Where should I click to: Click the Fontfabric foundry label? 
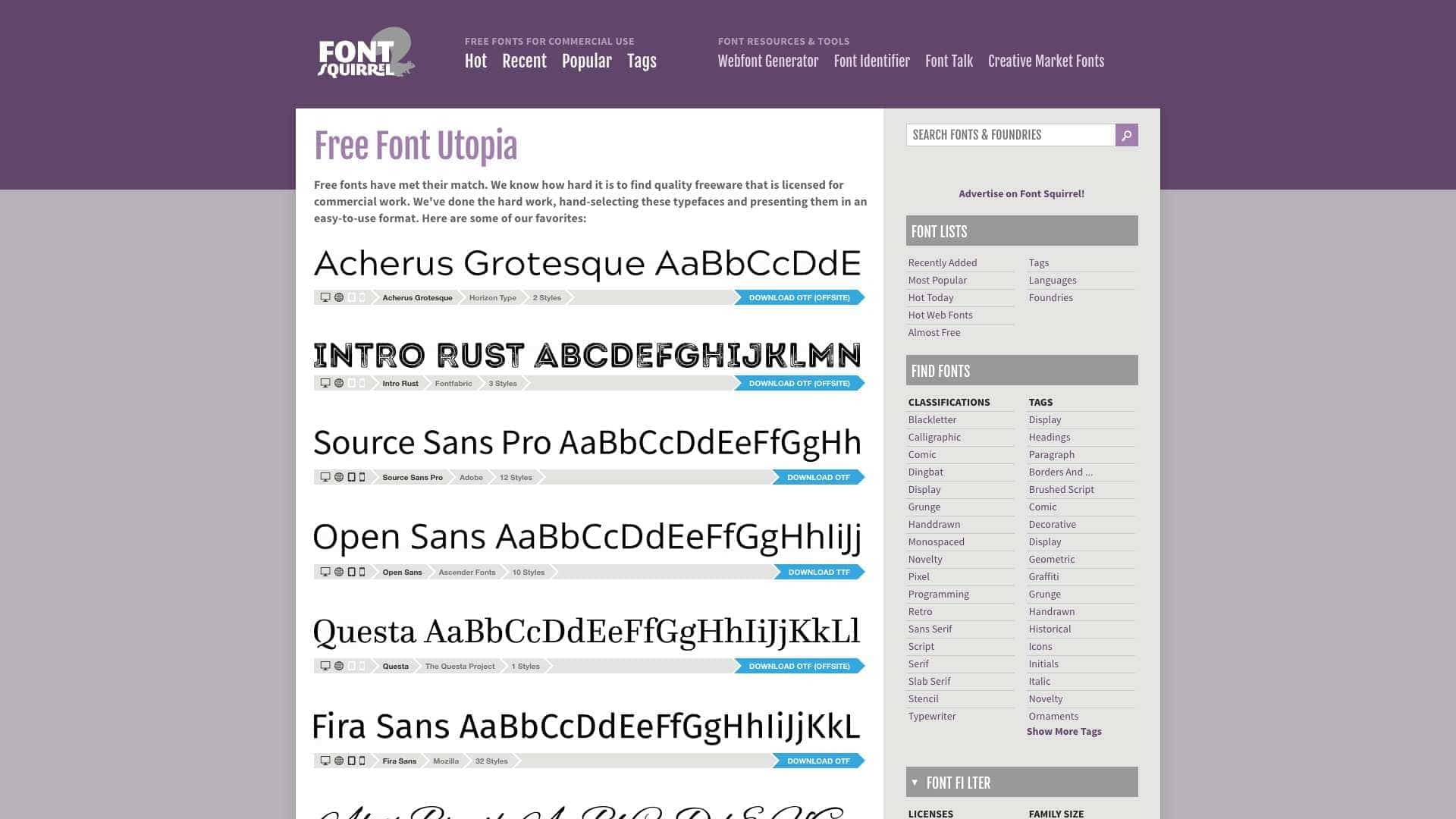(453, 383)
